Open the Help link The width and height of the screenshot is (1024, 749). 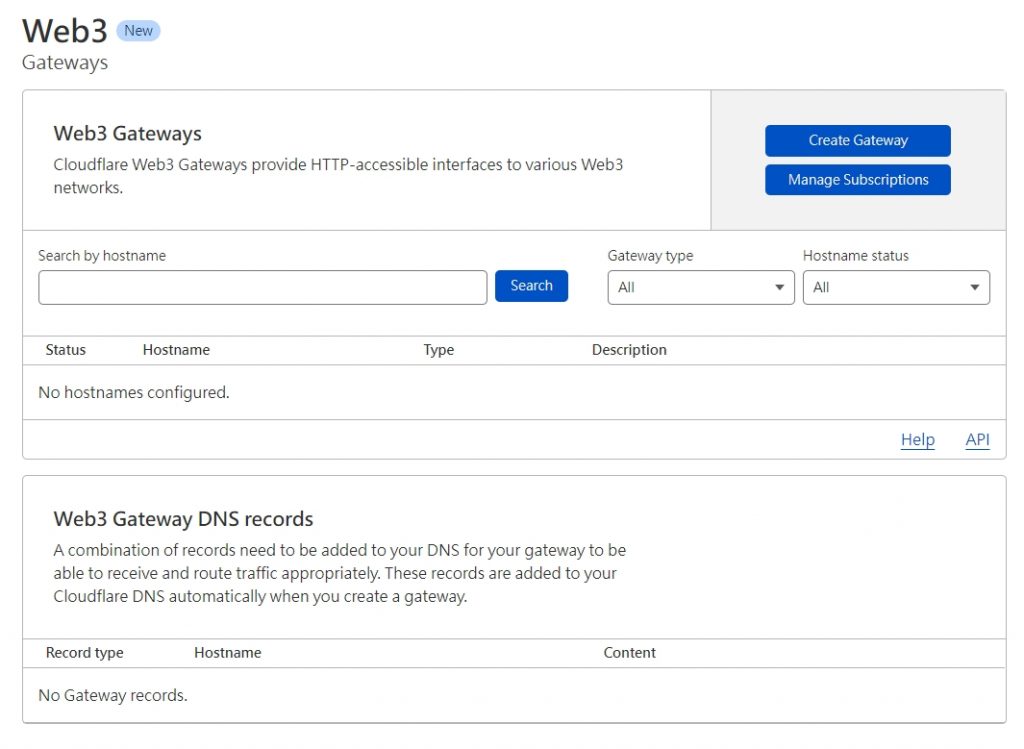(917, 440)
